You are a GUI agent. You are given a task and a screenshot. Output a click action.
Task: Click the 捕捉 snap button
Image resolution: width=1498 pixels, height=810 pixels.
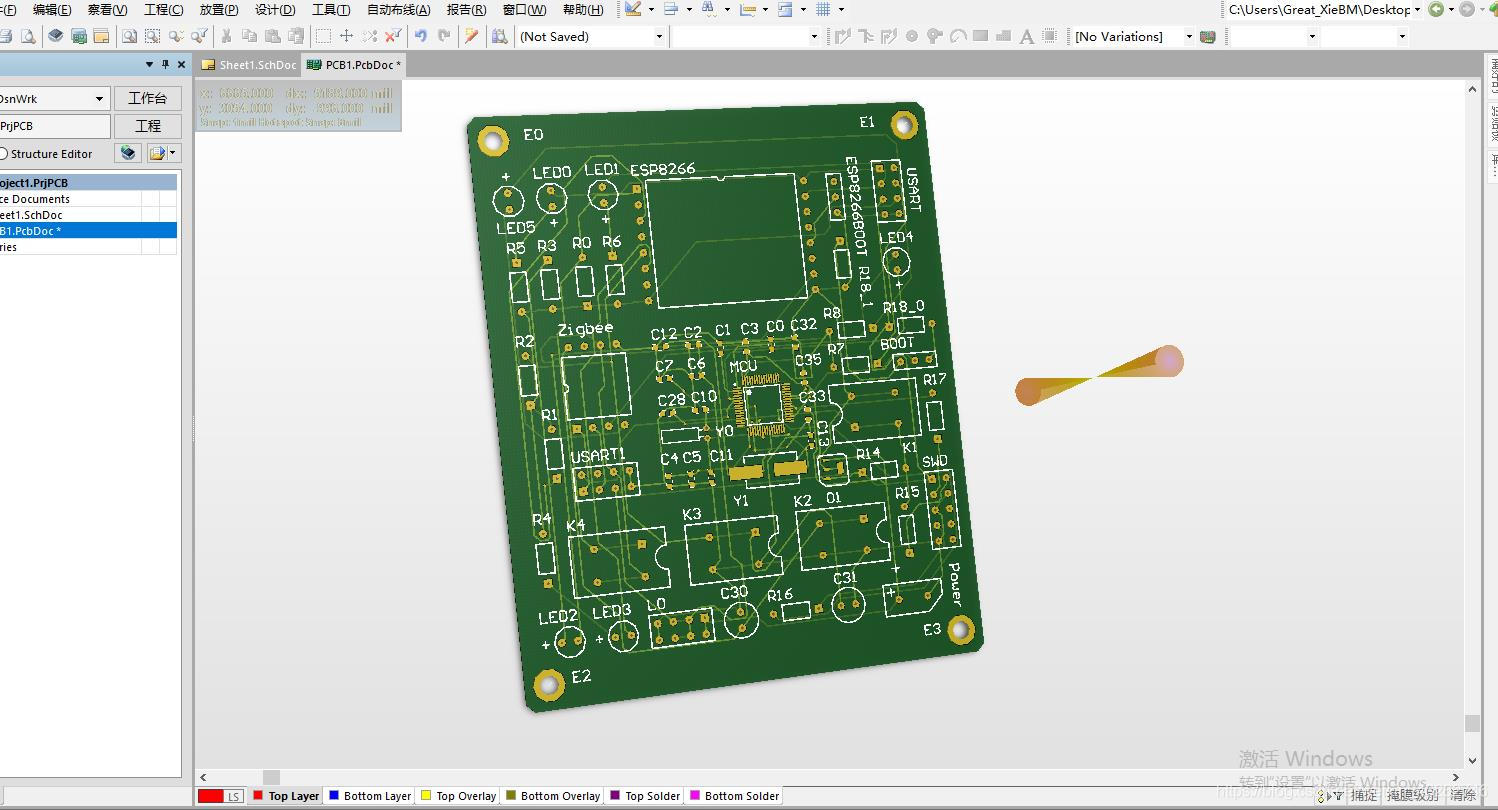[x=1364, y=796]
